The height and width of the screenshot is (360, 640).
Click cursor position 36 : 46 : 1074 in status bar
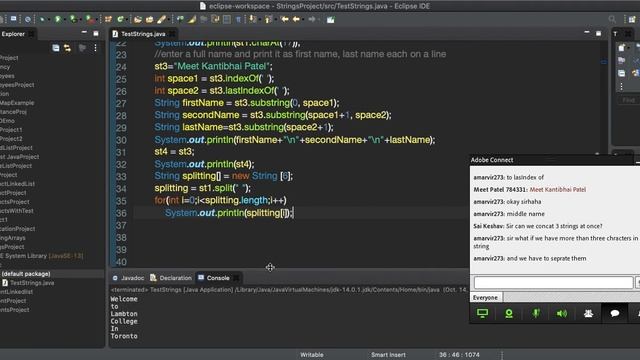pos(459,355)
